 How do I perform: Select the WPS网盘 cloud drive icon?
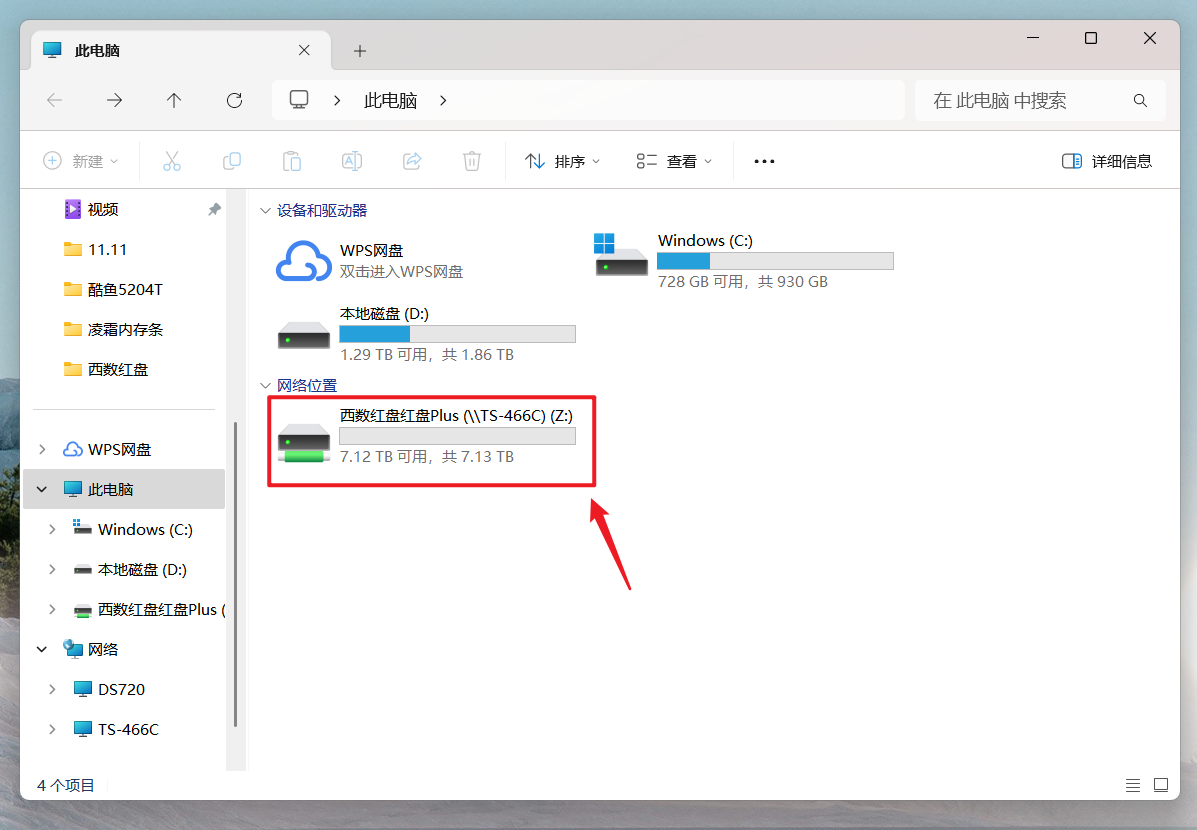coord(304,261)
